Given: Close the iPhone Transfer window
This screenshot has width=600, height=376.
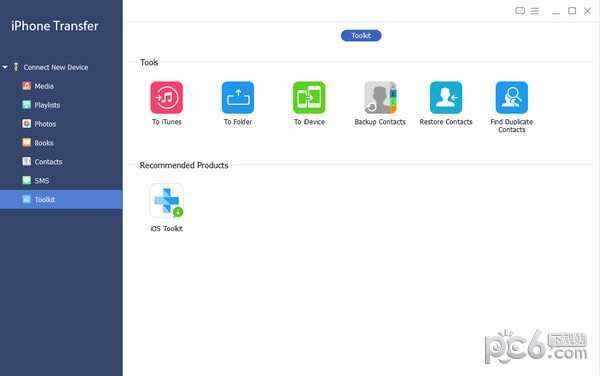Looking at the screenshot, I should tap(587, 11).
